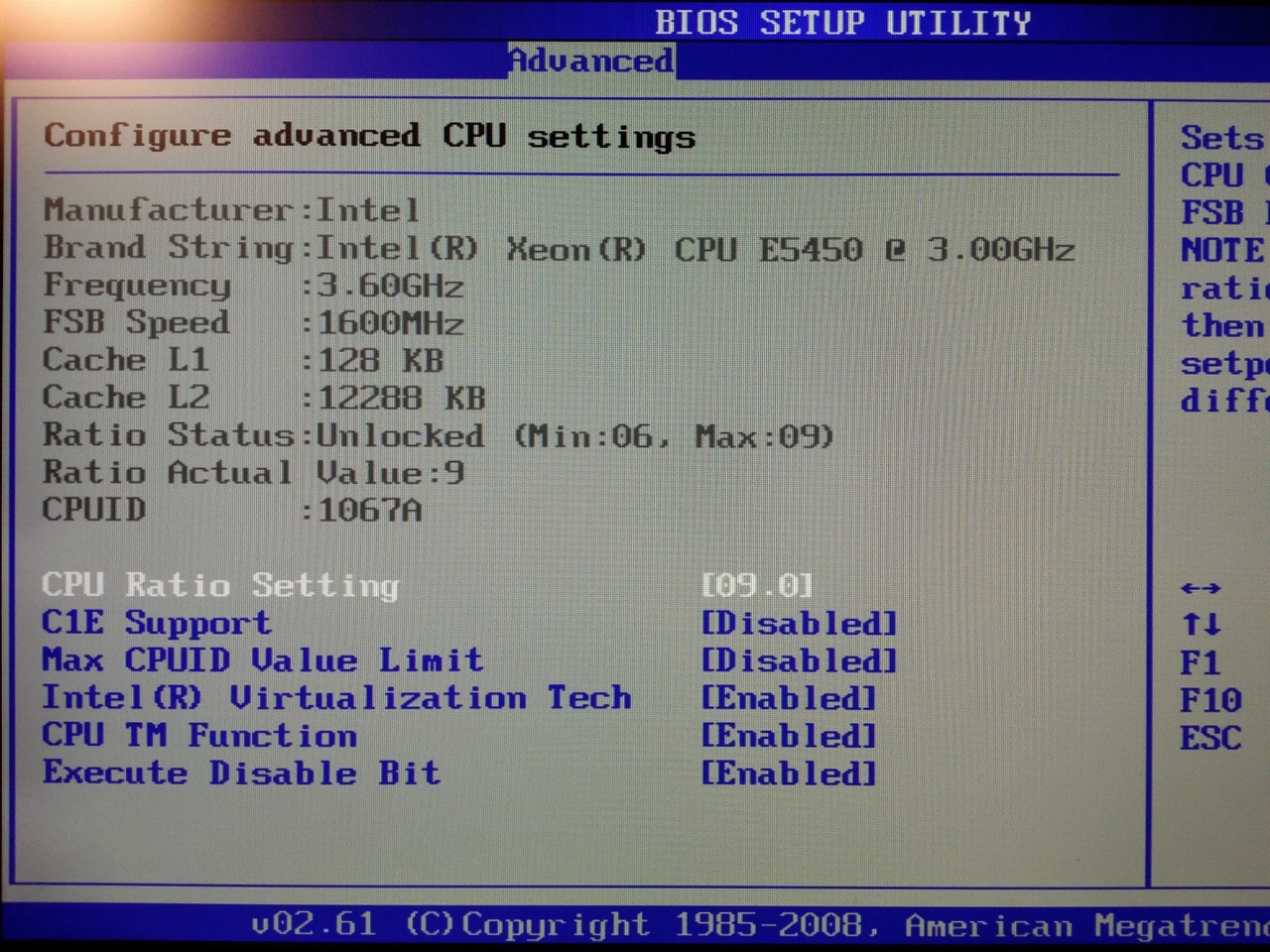Toggle Max CPUID Value Limit [Disabled] value
The width and height of the screenshot is (1270, 952).
click(799, 660)
